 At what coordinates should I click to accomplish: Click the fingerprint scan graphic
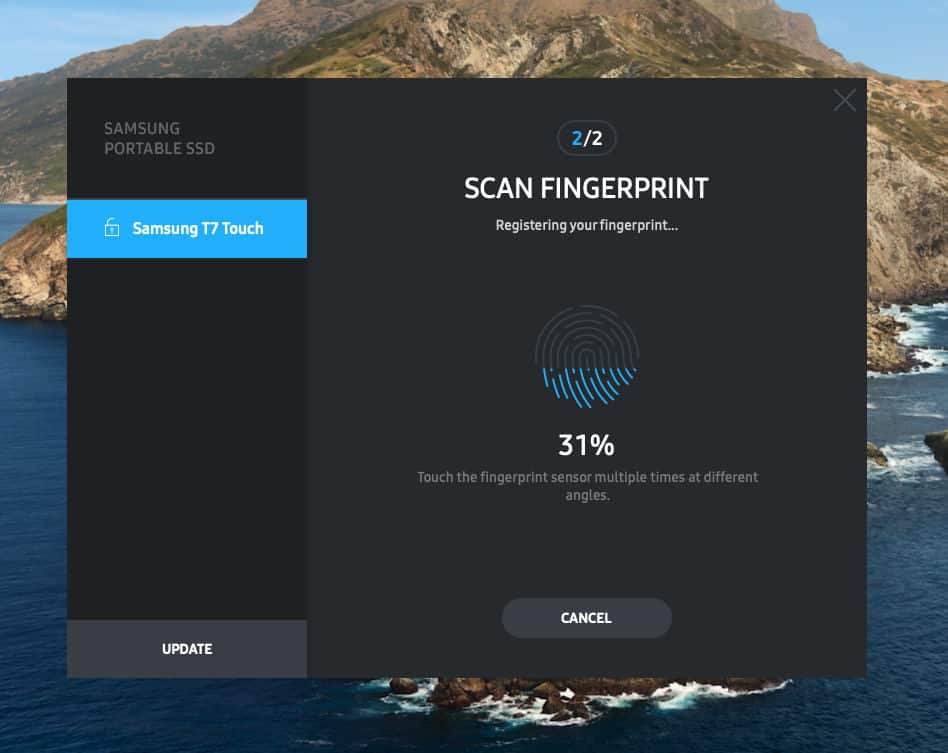pyautogui.click(x=586, y=356)
